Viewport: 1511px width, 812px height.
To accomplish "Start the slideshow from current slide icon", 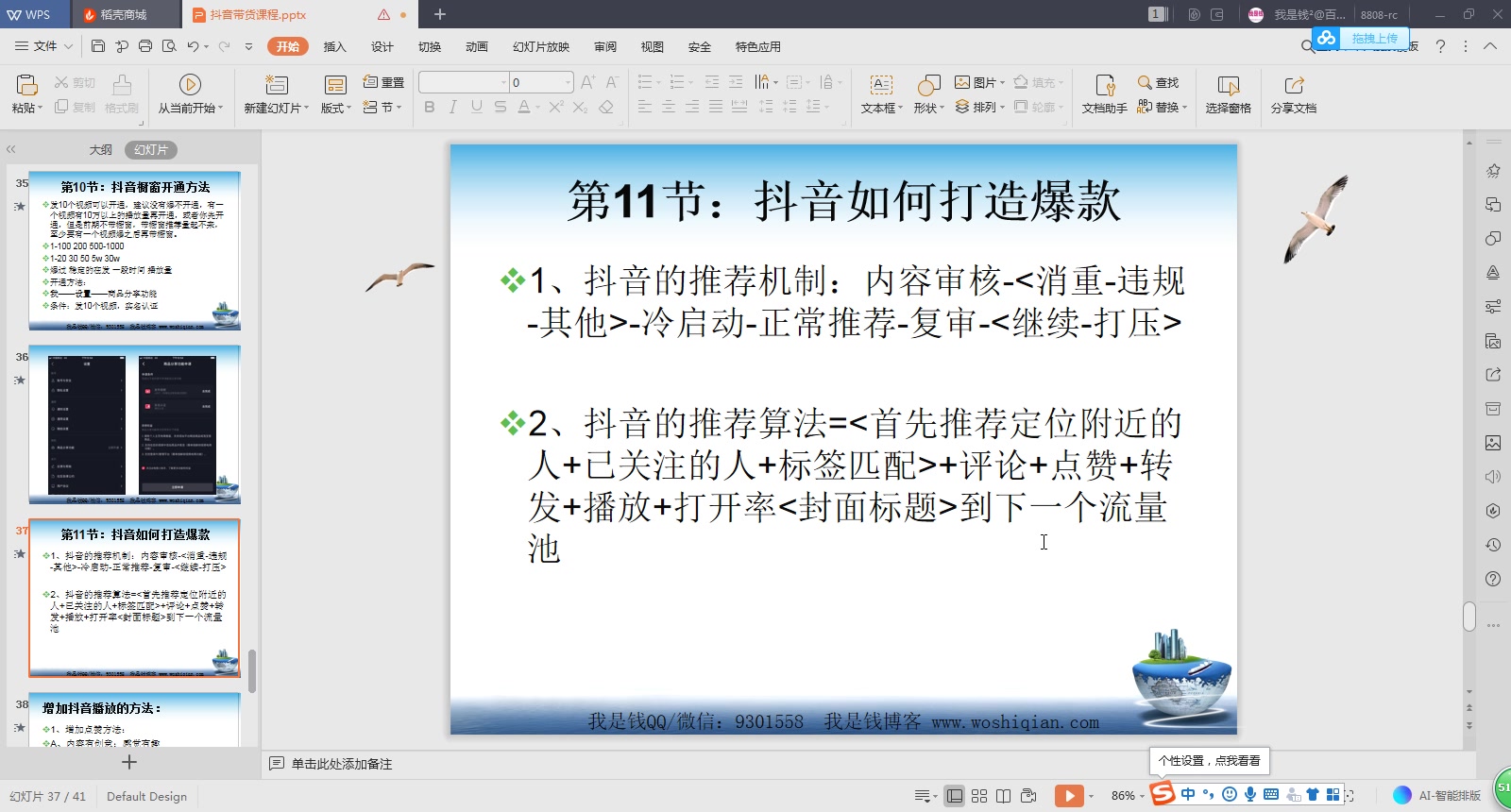I will (190, 85).
